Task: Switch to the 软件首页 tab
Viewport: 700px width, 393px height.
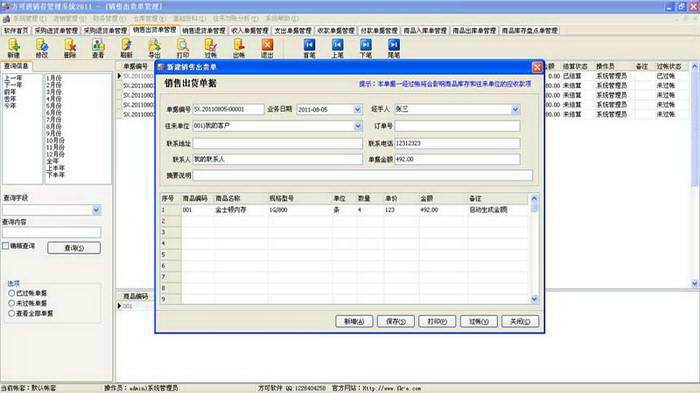Action: [16, 31]
